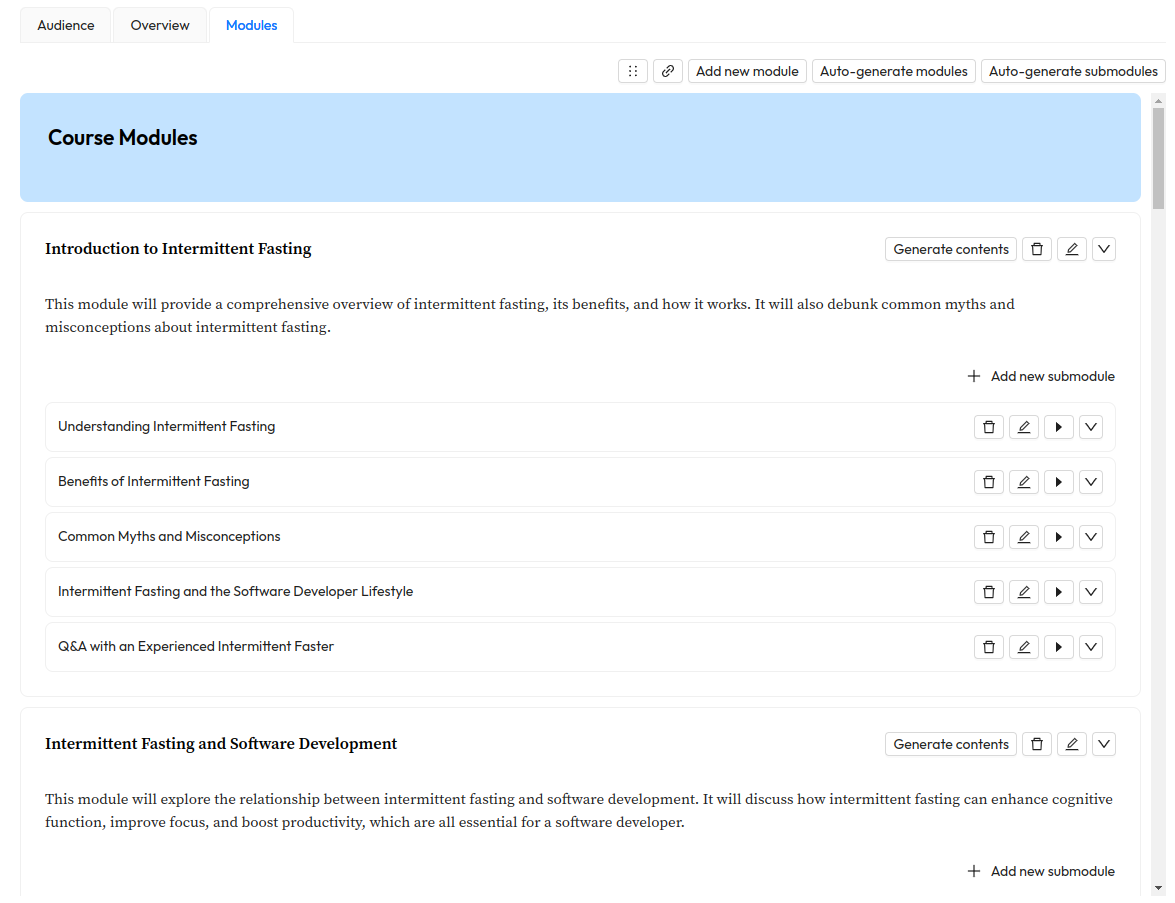Expand the Software Developer Lifestyle submodule
This screenshot has width=1175, height=903.
pos(1091,592)
